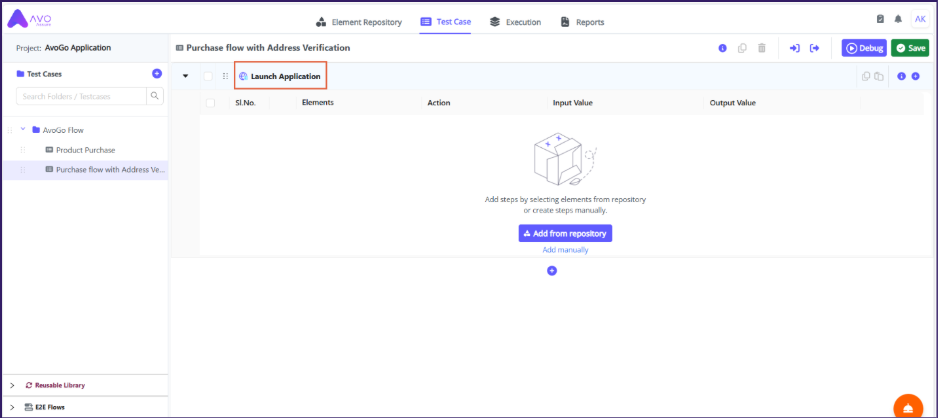The height and width of the screenshot is (418, 939).
Task: Open the clipboard icon in top bar
Action: 880,19
